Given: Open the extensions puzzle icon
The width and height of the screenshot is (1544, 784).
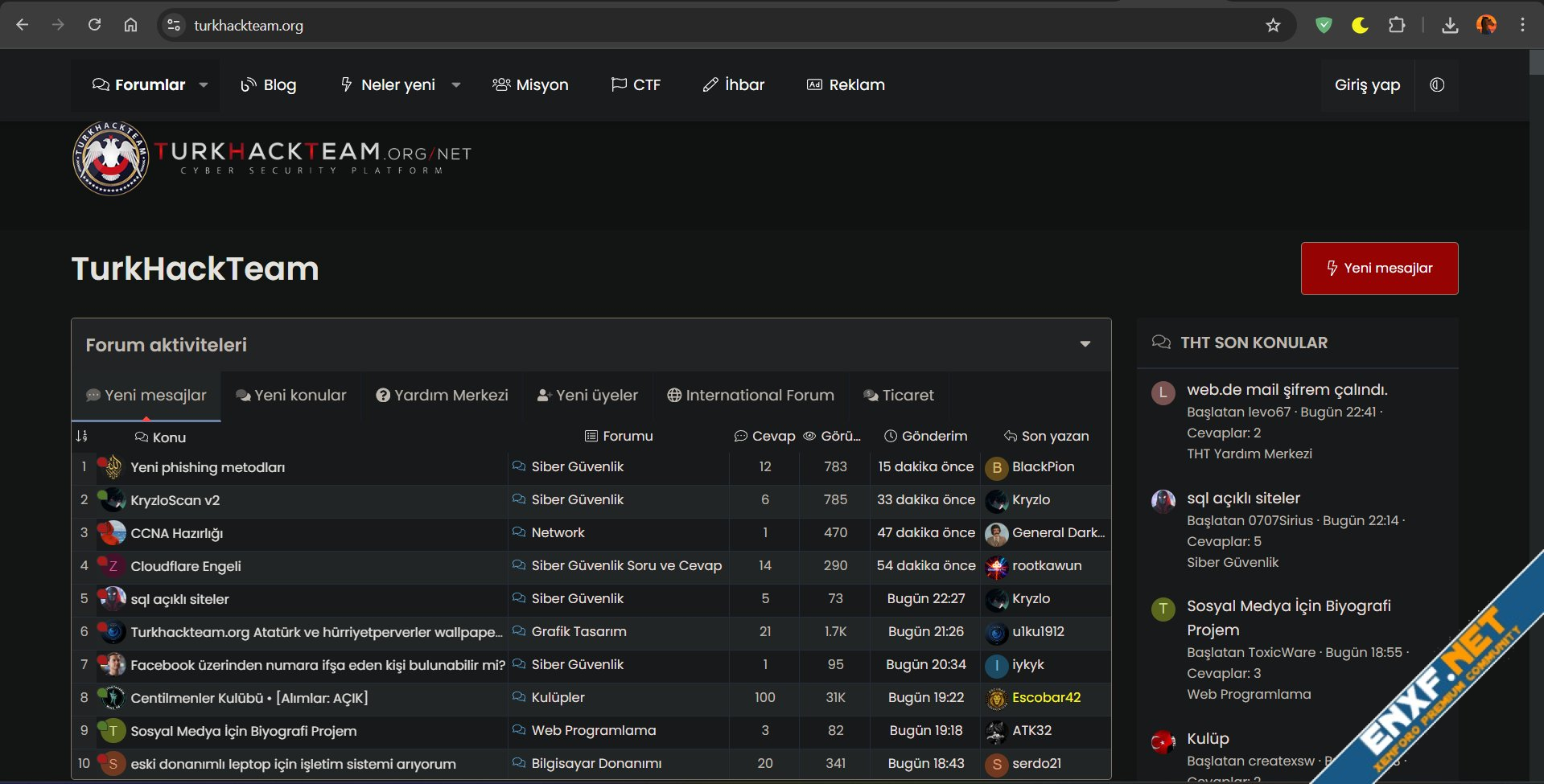Looking at the screenshot, I should tap(1397, 25).
